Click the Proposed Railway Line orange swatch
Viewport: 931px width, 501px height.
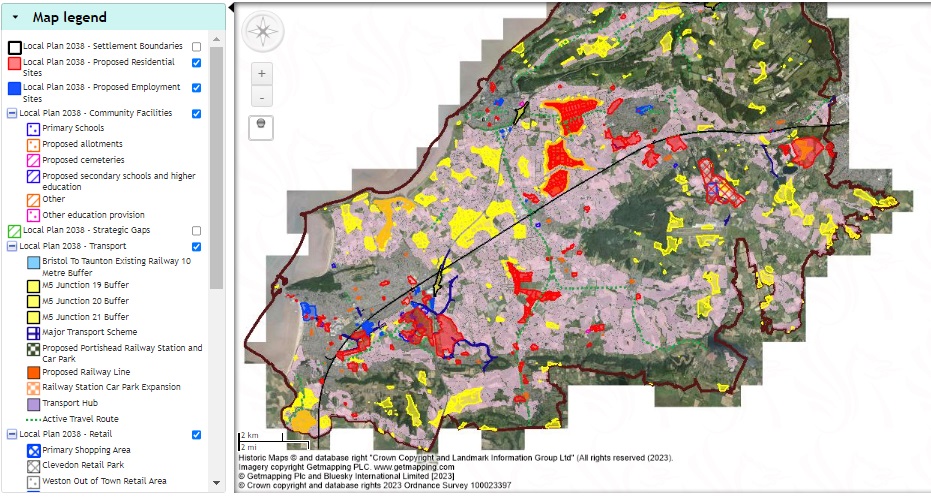[33, 372]
